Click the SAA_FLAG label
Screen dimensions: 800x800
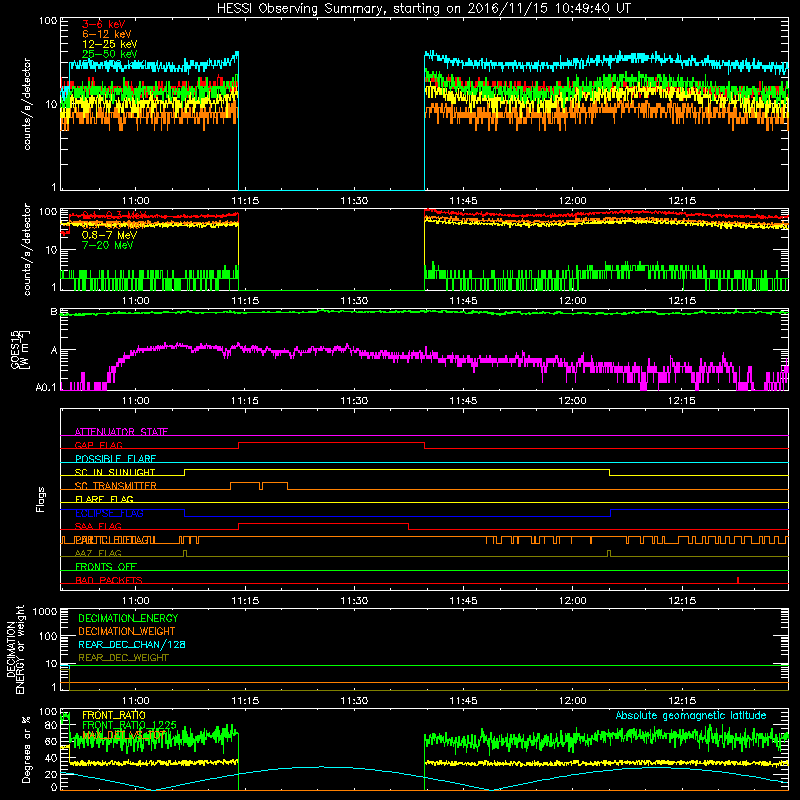[x=98, y=527]
